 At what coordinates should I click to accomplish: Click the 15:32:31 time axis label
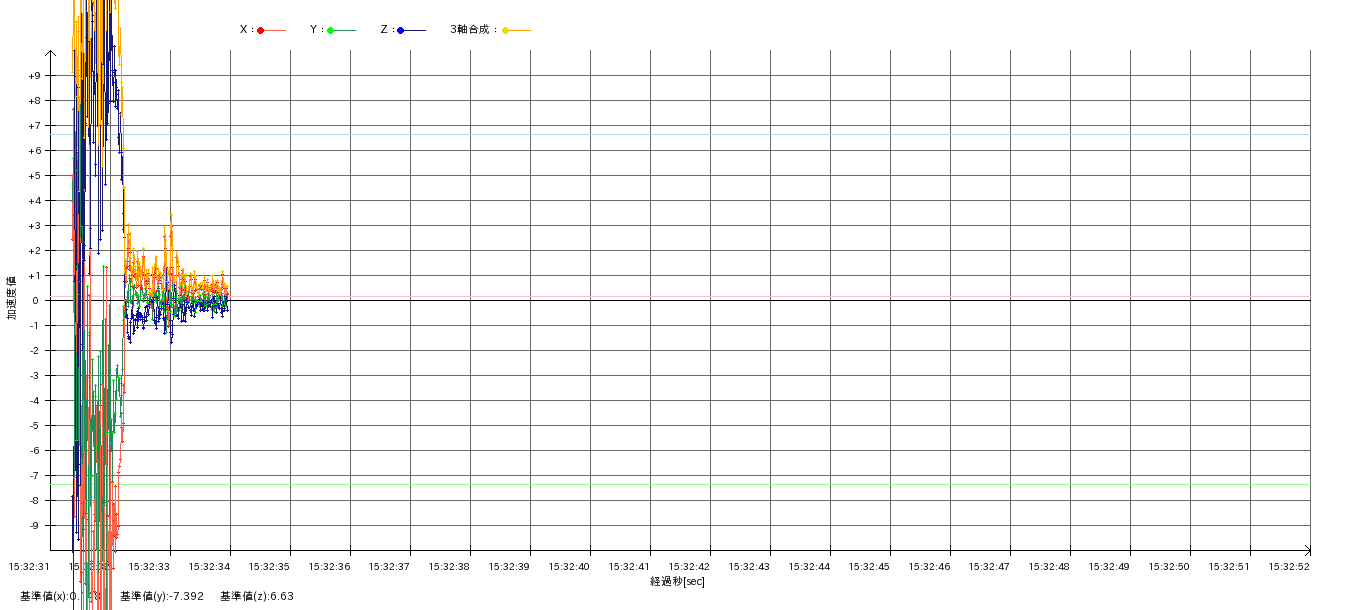29,567
